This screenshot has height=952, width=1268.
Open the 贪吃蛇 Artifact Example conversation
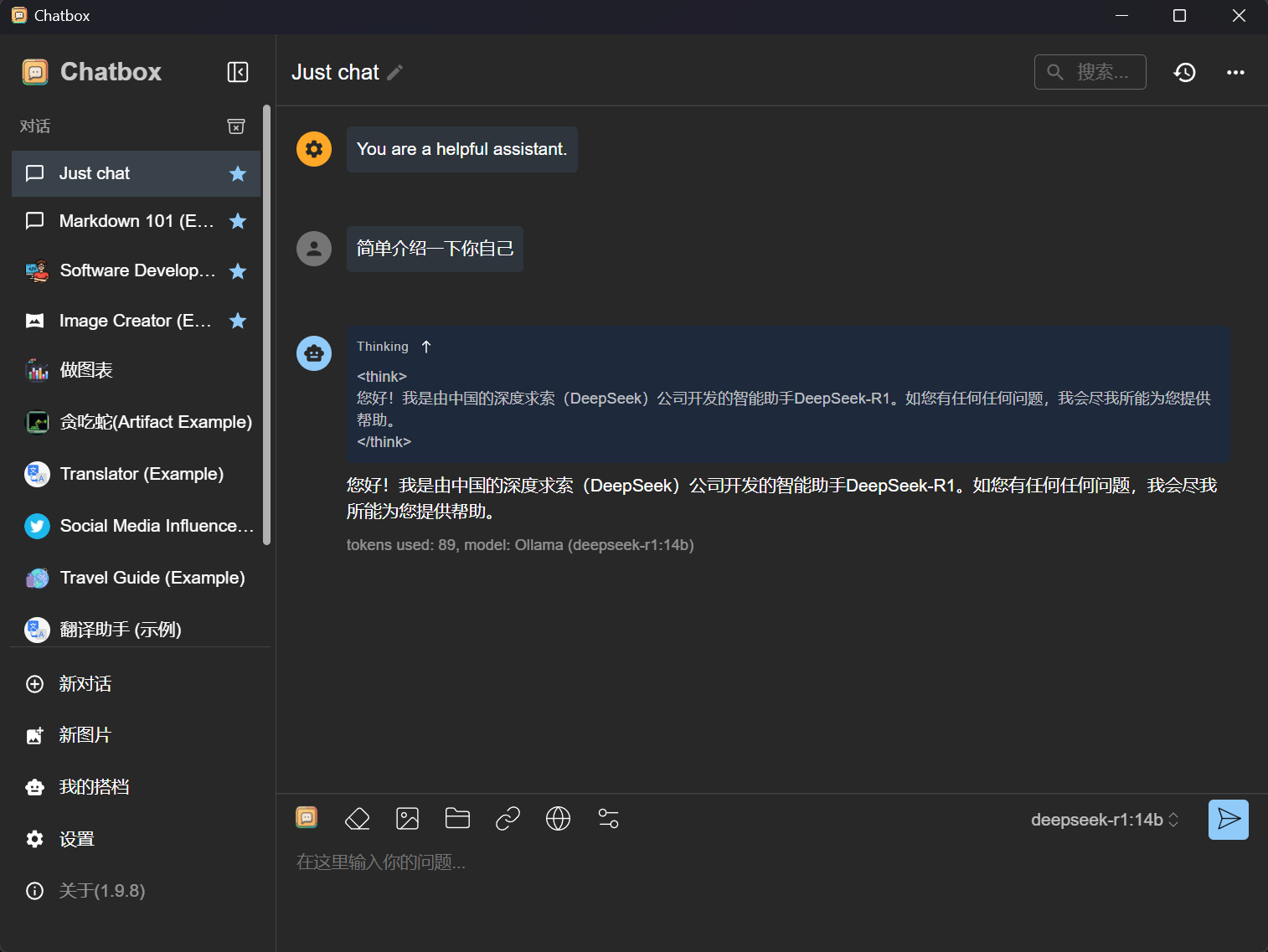[x=136, y=422]
